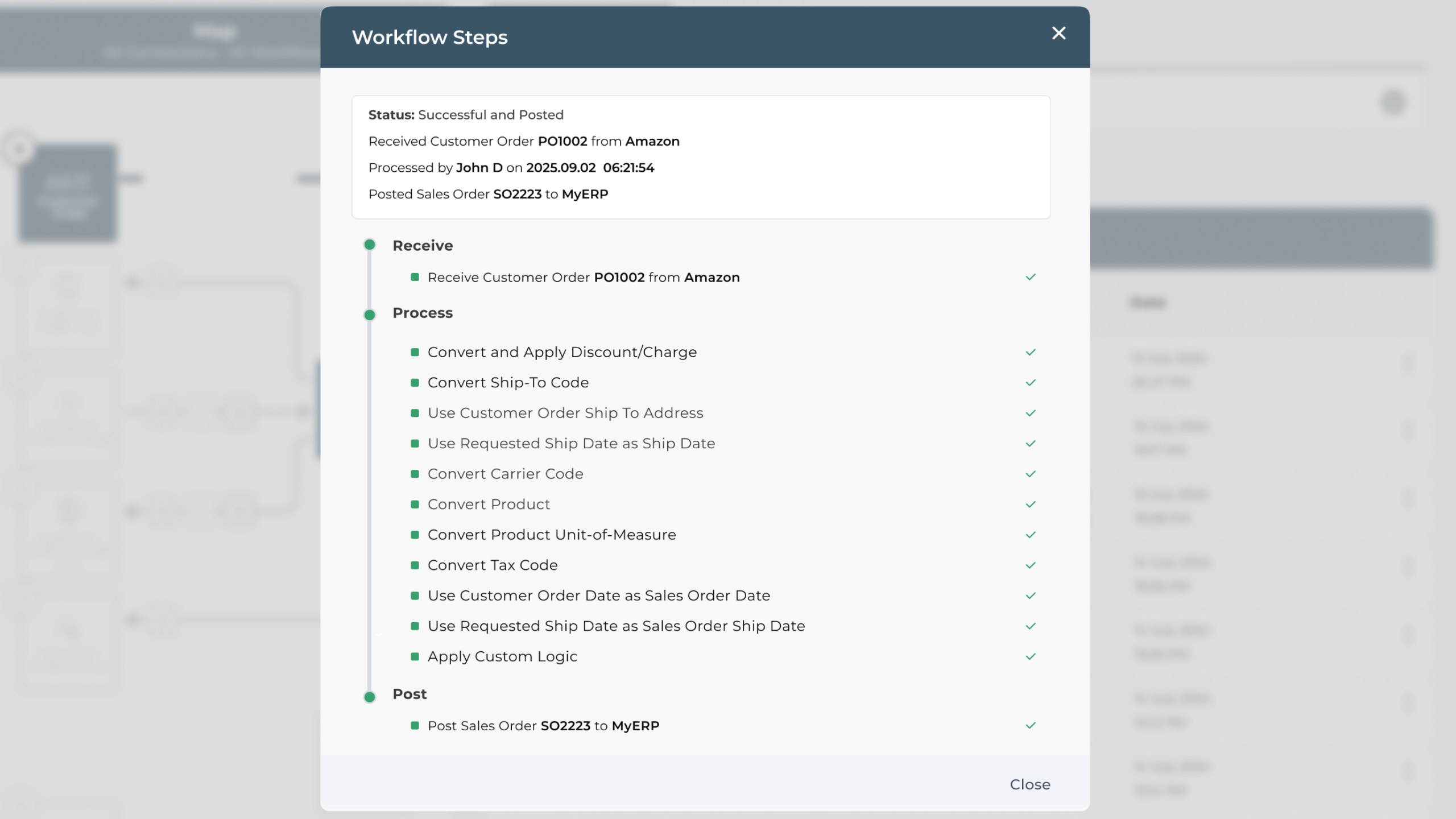Click 'Processed by John D' summary line
1456x819 pixels.
(x=511, y=168)
